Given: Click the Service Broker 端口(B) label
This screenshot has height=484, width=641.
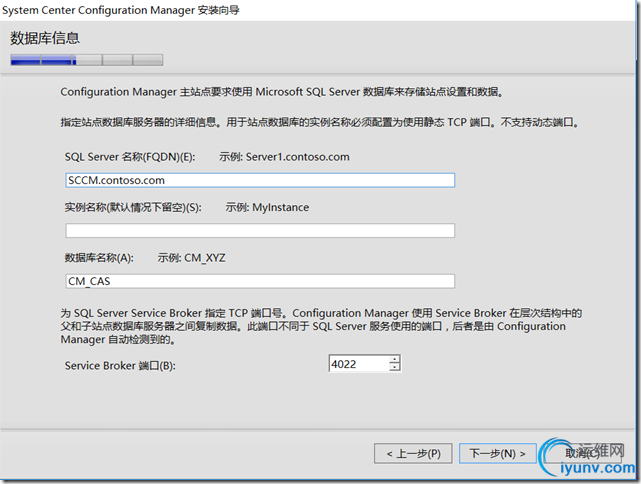Looking at the screenshot, I should coord(120,365).
